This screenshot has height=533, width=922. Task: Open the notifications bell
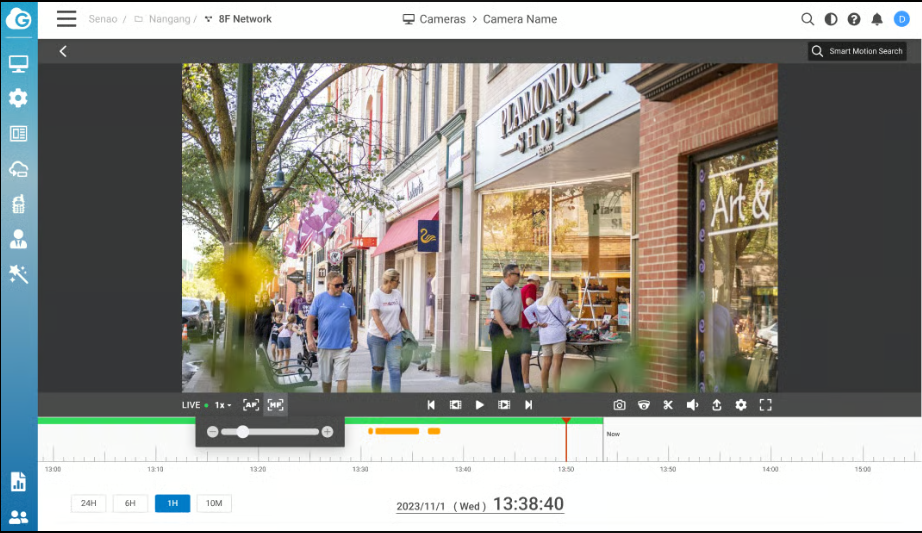[877, 19]
